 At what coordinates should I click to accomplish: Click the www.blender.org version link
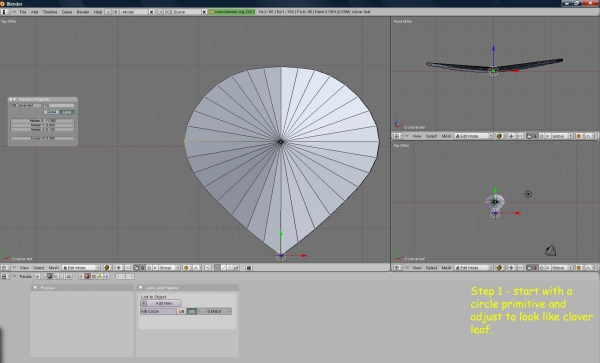(232, 12)
